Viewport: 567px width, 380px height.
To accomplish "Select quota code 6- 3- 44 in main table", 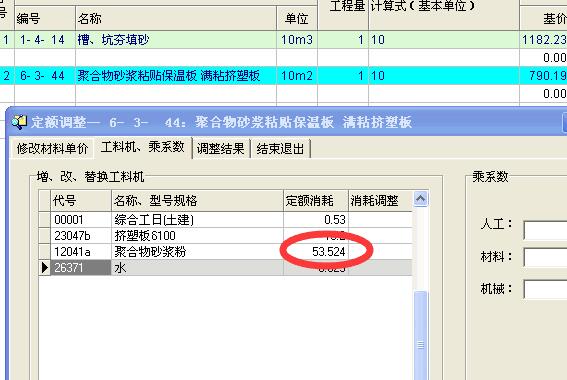I will point(44,76).
